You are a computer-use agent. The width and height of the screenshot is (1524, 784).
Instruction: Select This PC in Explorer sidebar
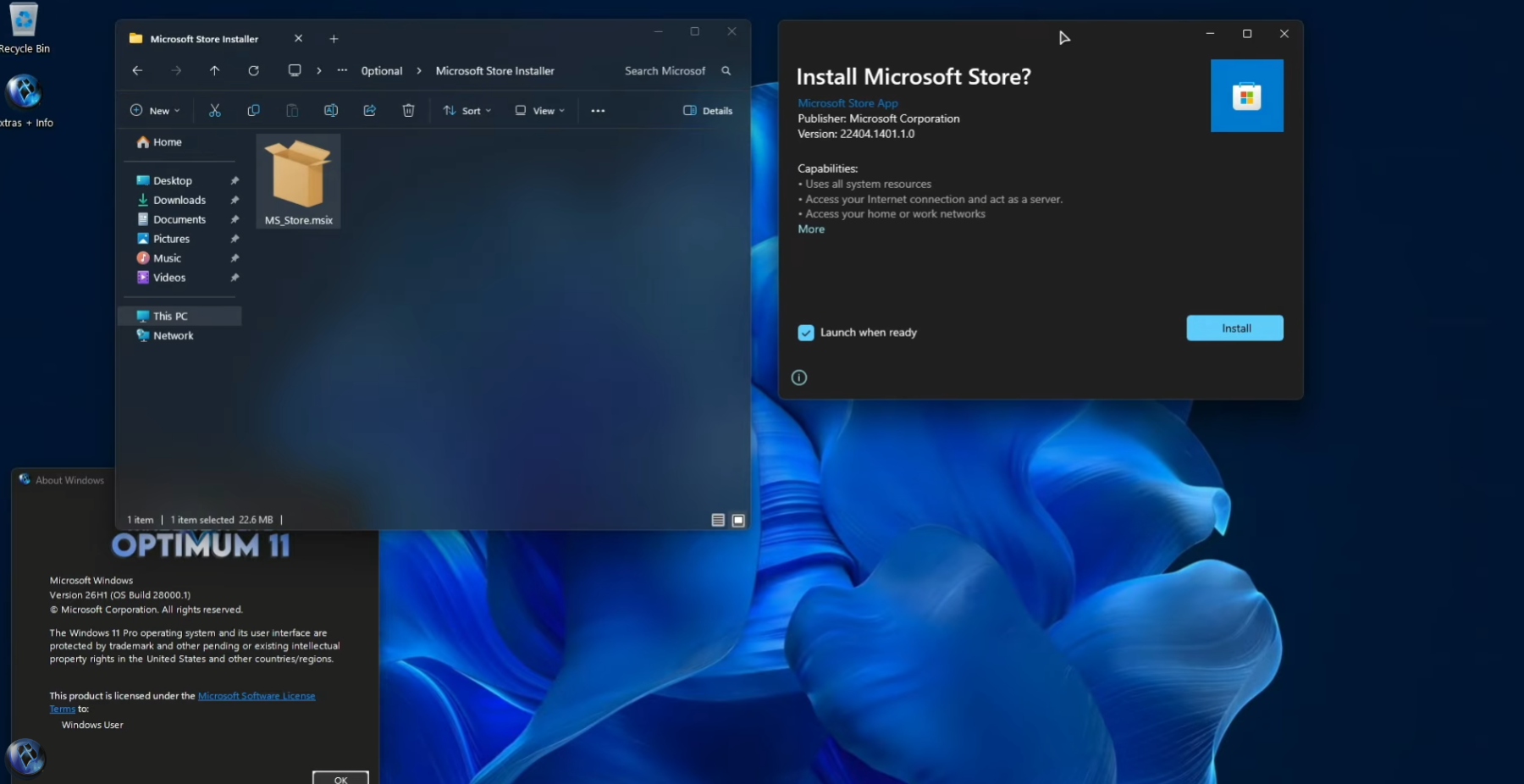click(179, 317)
